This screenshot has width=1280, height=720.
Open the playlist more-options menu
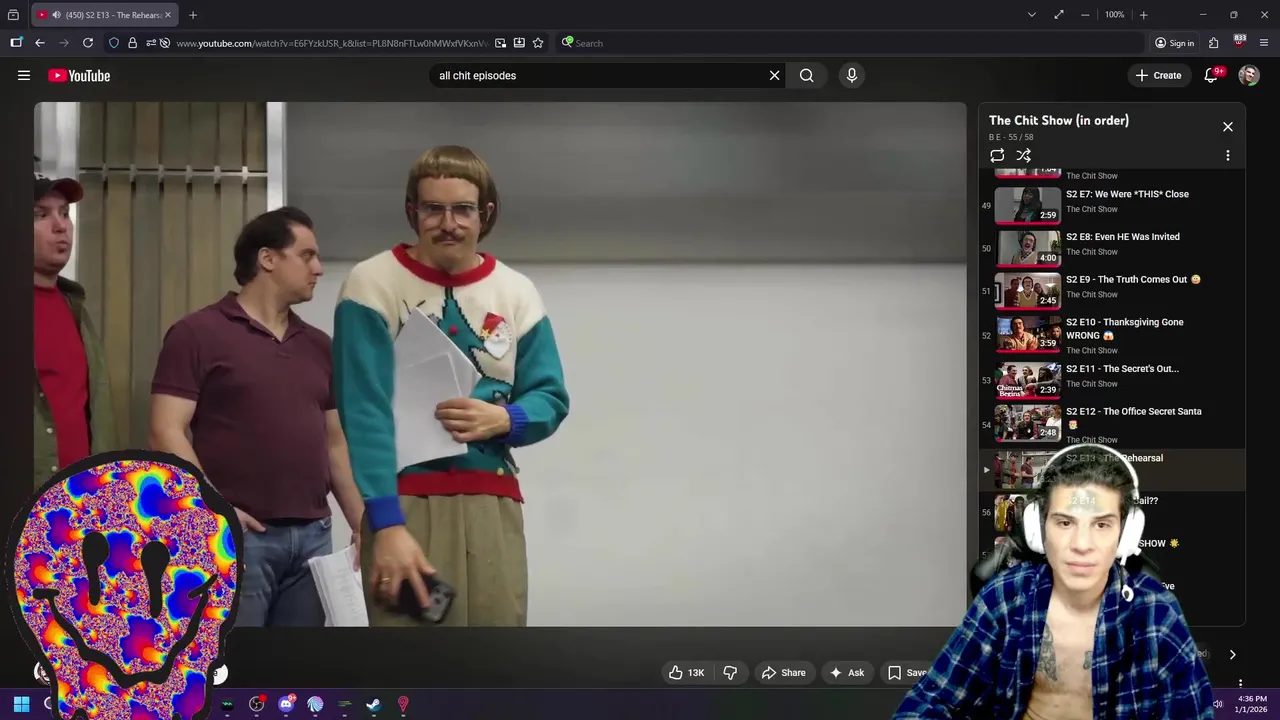click(x=1228, y=155)
